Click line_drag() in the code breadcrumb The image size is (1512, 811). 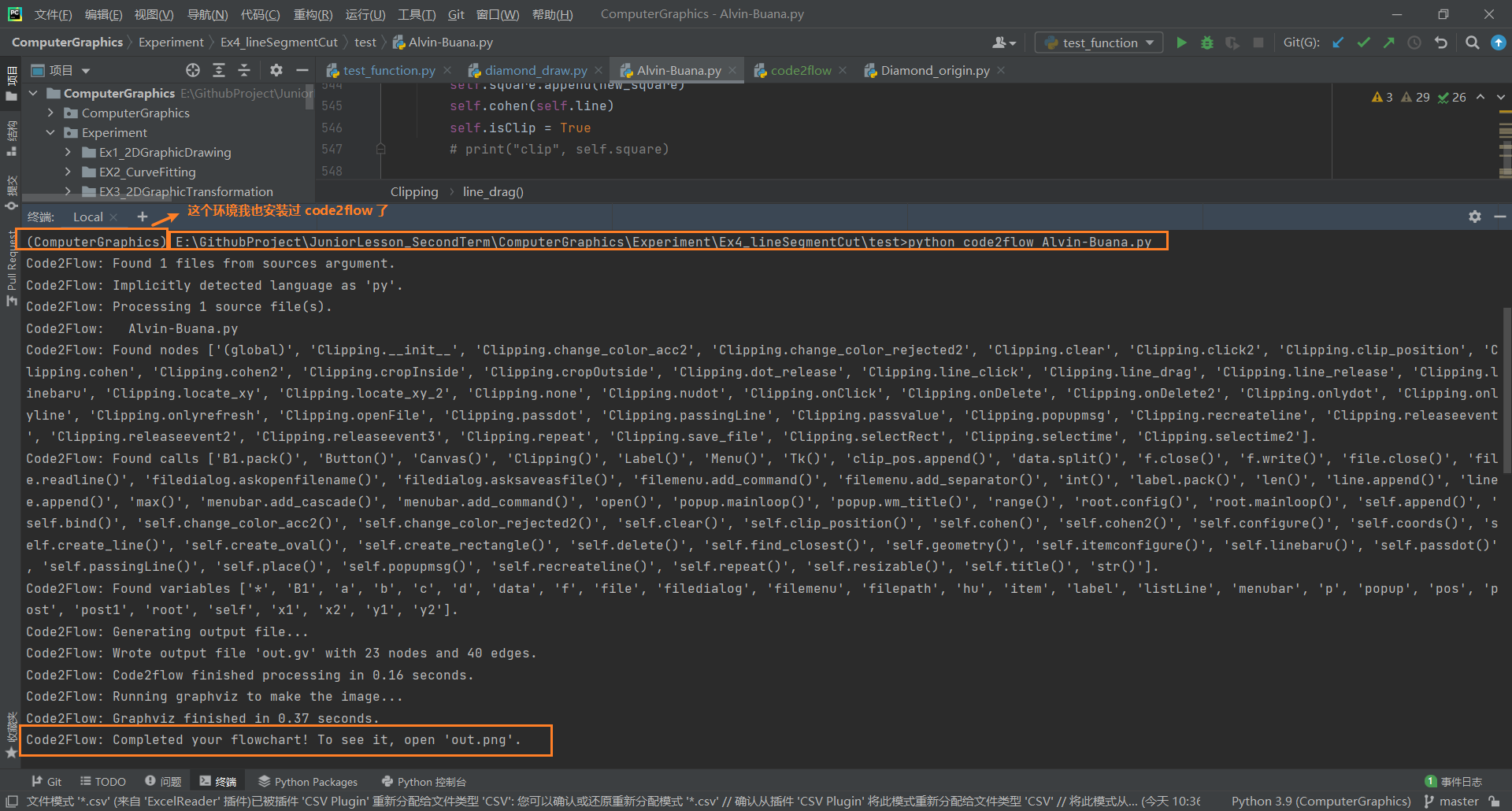493,191
